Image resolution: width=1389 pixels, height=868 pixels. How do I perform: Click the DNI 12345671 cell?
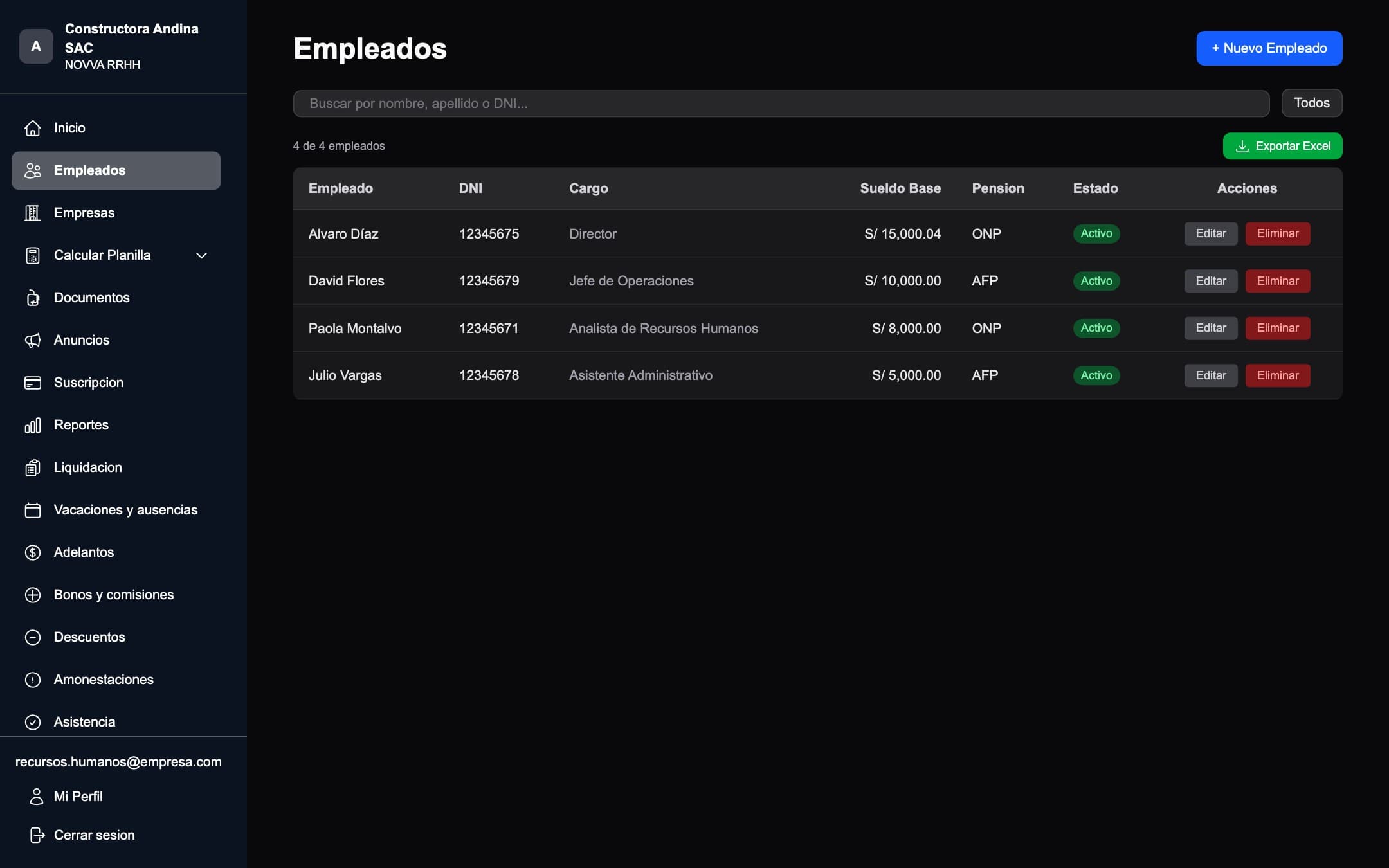[x=489, y=329]
